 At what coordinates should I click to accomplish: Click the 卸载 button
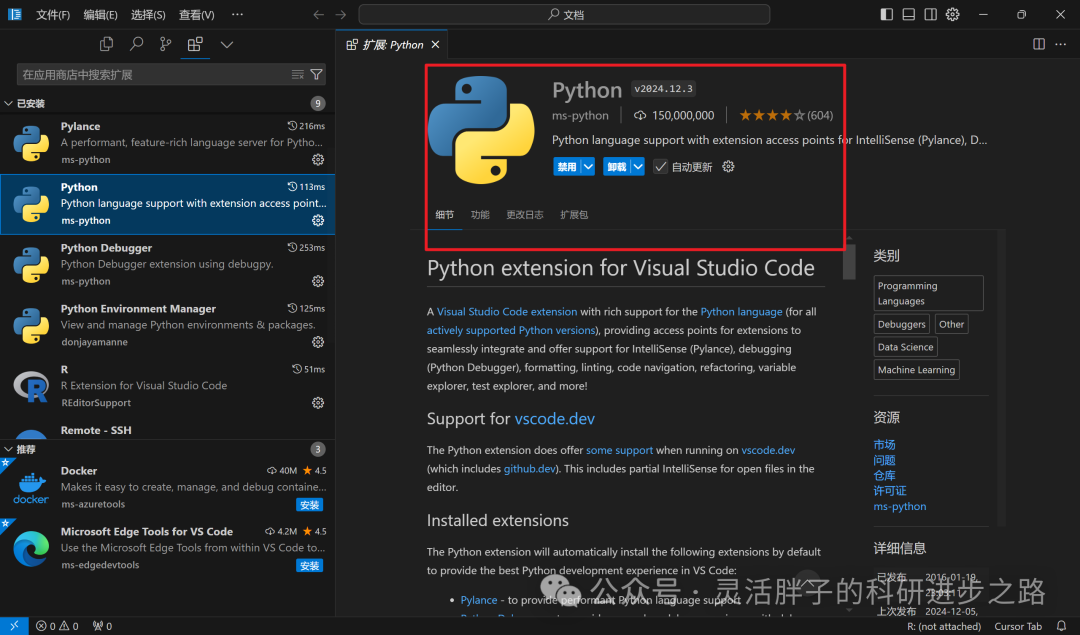pos(616,167)
